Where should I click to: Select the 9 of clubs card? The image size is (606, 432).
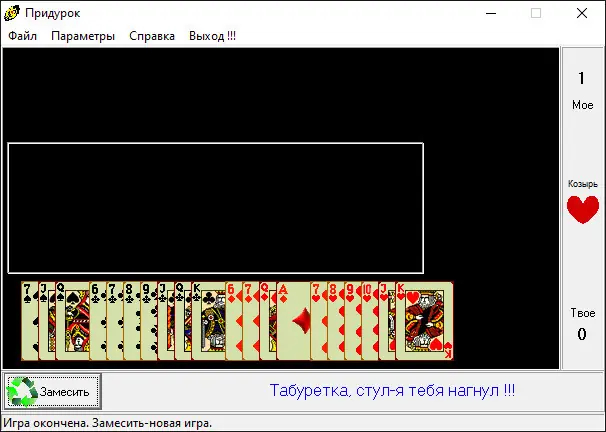coord(149,321)
